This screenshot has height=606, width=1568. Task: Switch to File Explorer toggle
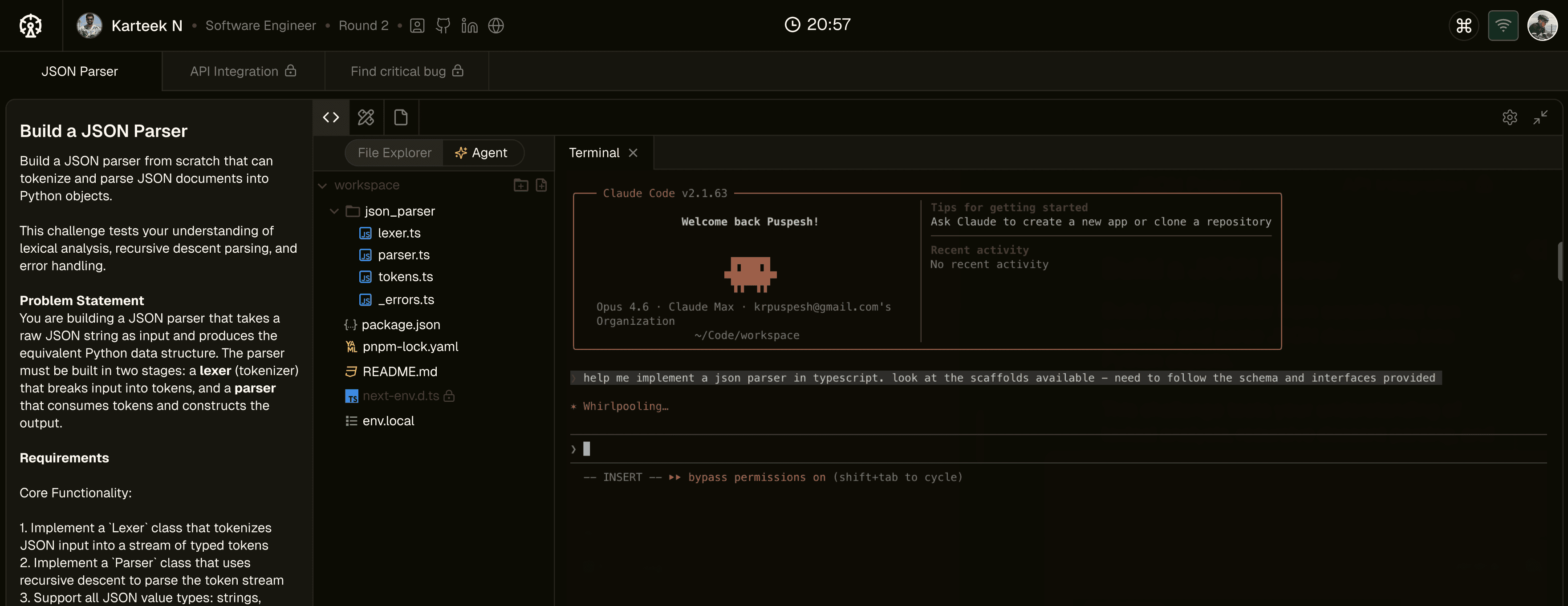pos(394,153)
